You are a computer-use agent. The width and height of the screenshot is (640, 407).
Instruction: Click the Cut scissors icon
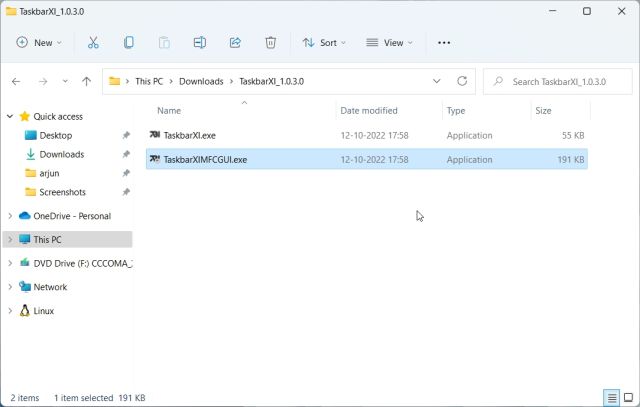pyautogui.click(x=93, y=43)
